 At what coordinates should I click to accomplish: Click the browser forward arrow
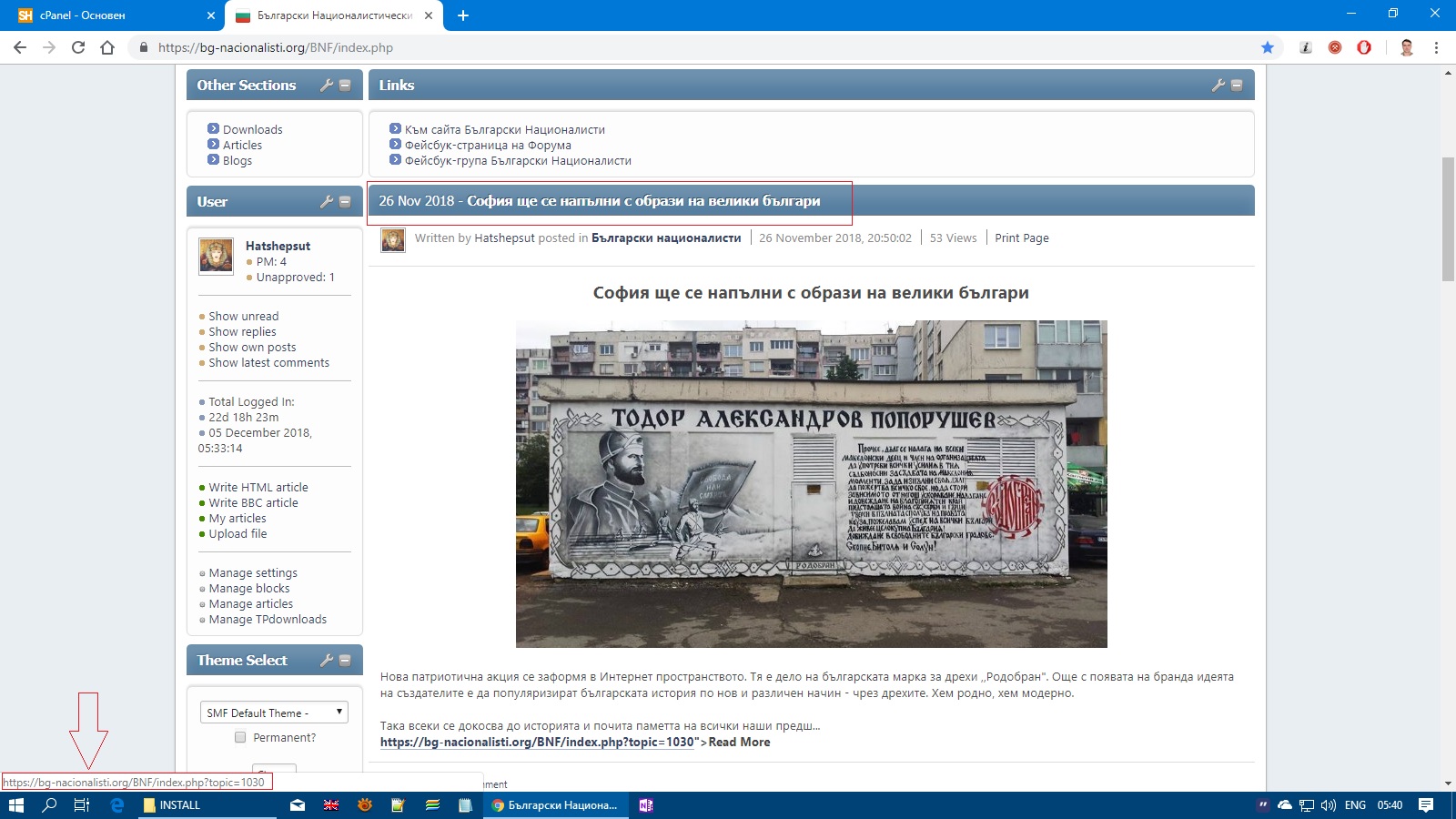click(49, 47)
